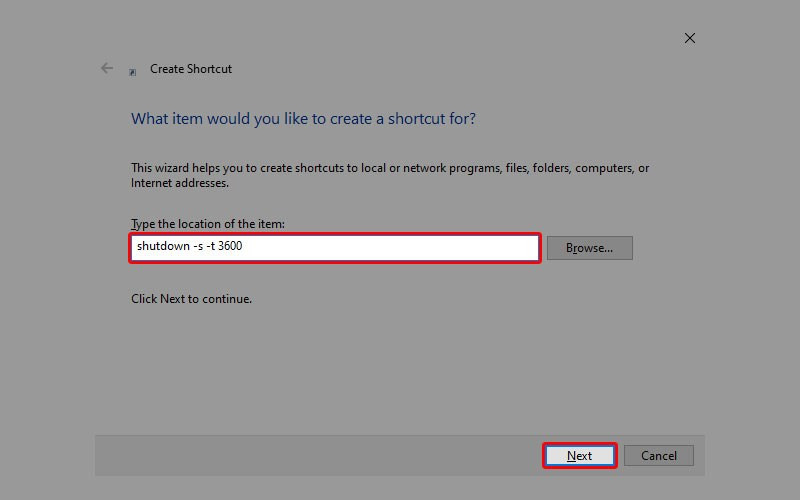Click the 'Internet addresses.' text line
The height and width of the screenshot is (500, 800).
pos(180,183)
